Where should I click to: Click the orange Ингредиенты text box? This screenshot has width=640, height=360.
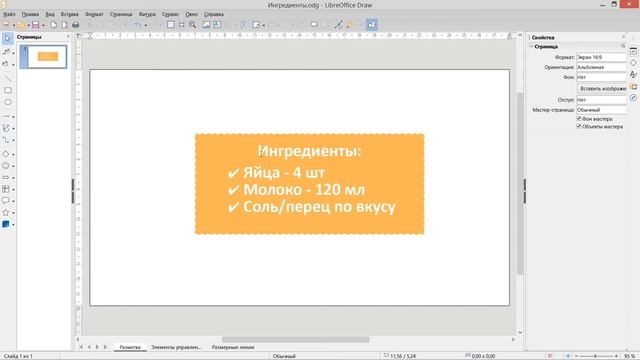tap(309, 184)
